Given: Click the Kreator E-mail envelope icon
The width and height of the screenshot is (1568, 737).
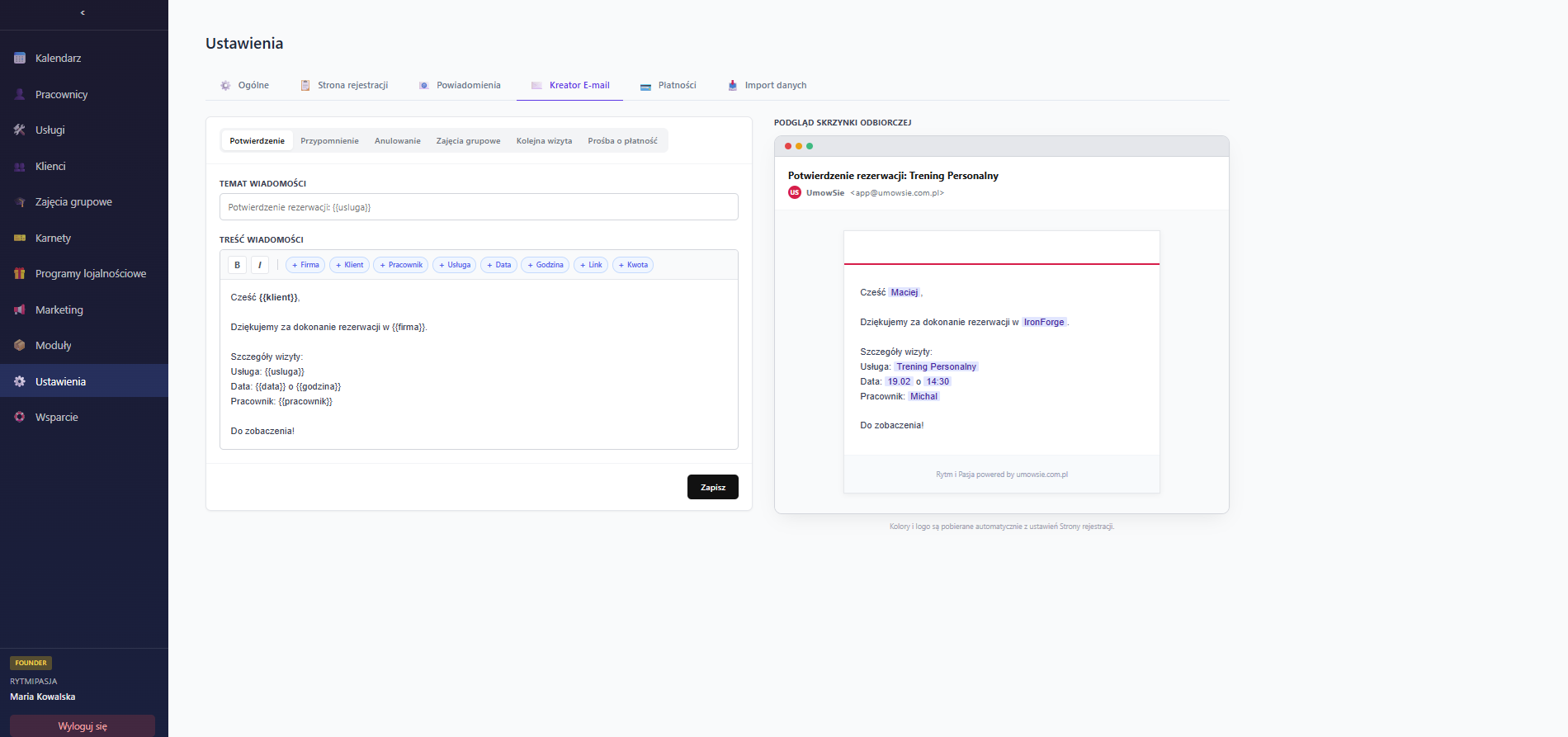Looking at the screenshot, I should coord(536,85).
